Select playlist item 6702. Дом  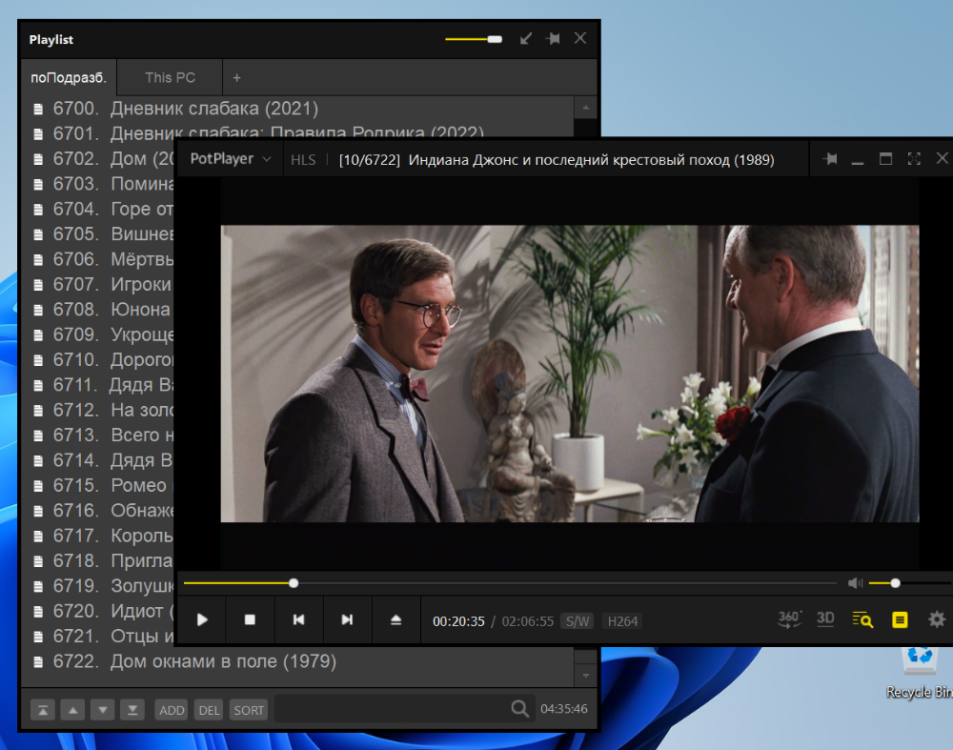click(x=102, y=159)
